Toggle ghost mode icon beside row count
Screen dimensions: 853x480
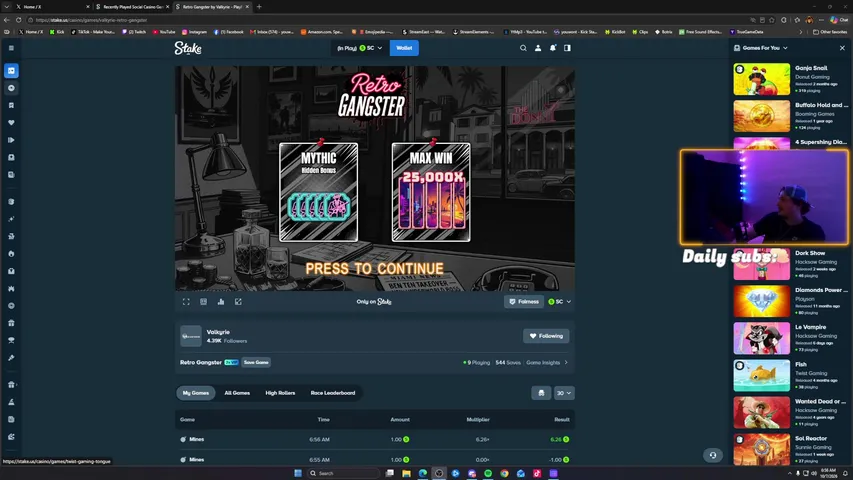pos(541,393)
